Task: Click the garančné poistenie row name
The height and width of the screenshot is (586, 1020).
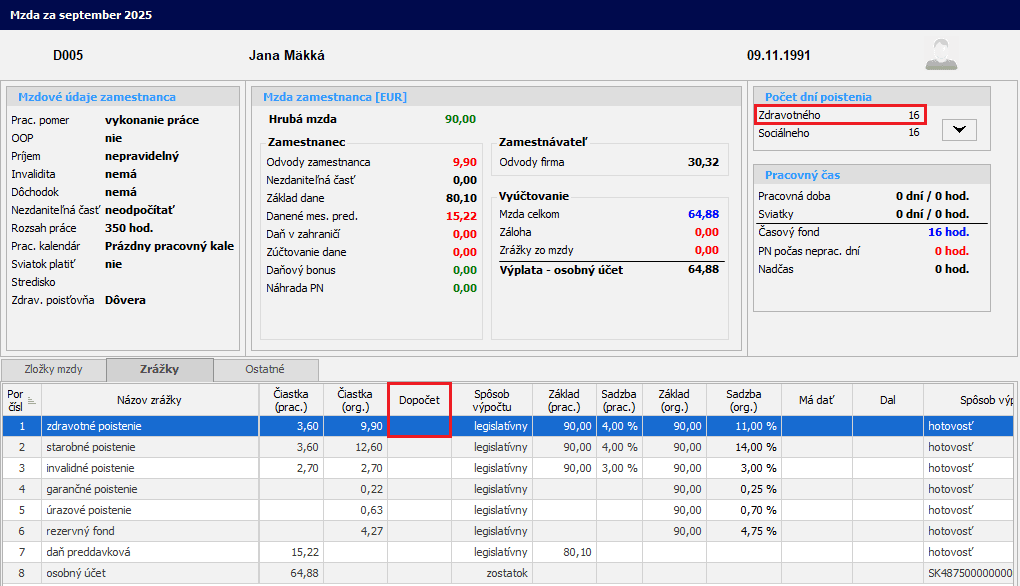Action: 92,489
